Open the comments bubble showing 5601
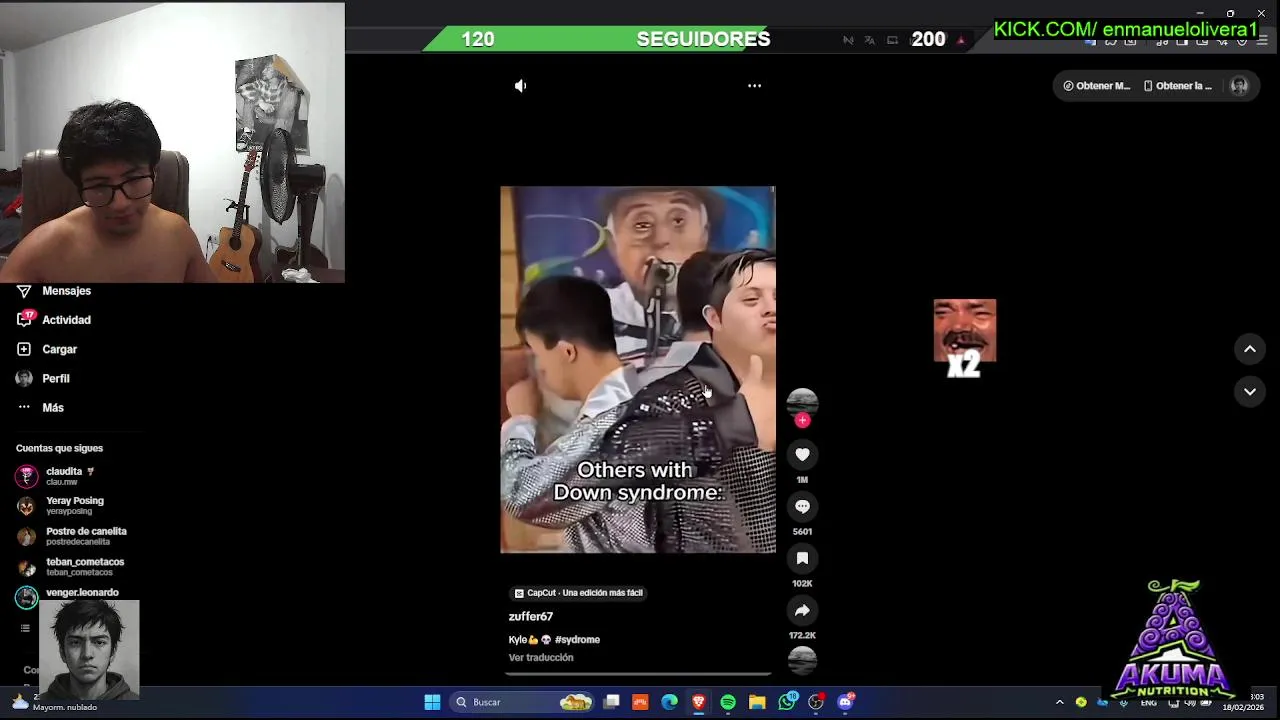The image size is (1280, 720). pyautogui.click(x=802, y=507)
